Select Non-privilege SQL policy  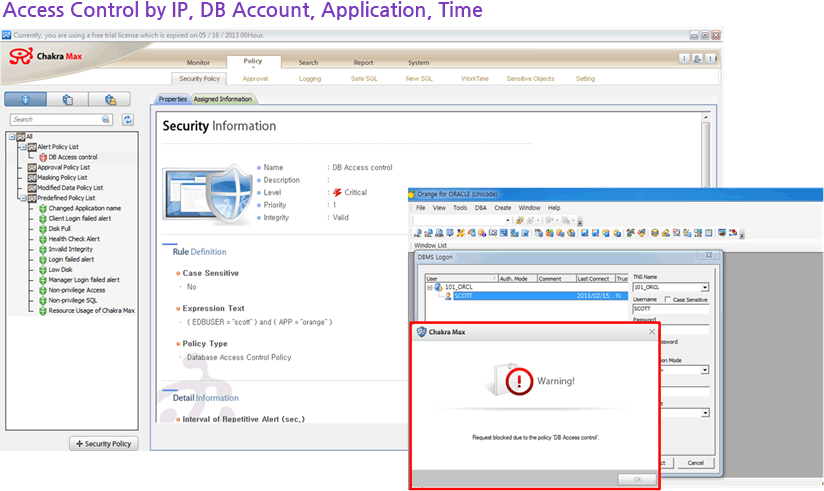point(73,301)
